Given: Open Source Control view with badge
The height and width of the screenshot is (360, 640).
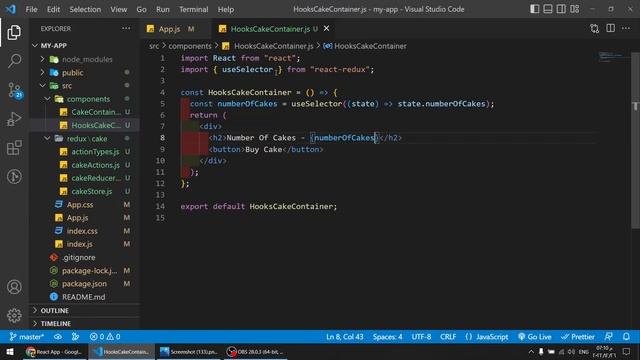Looking at the screenshot, I should point(15,90).
